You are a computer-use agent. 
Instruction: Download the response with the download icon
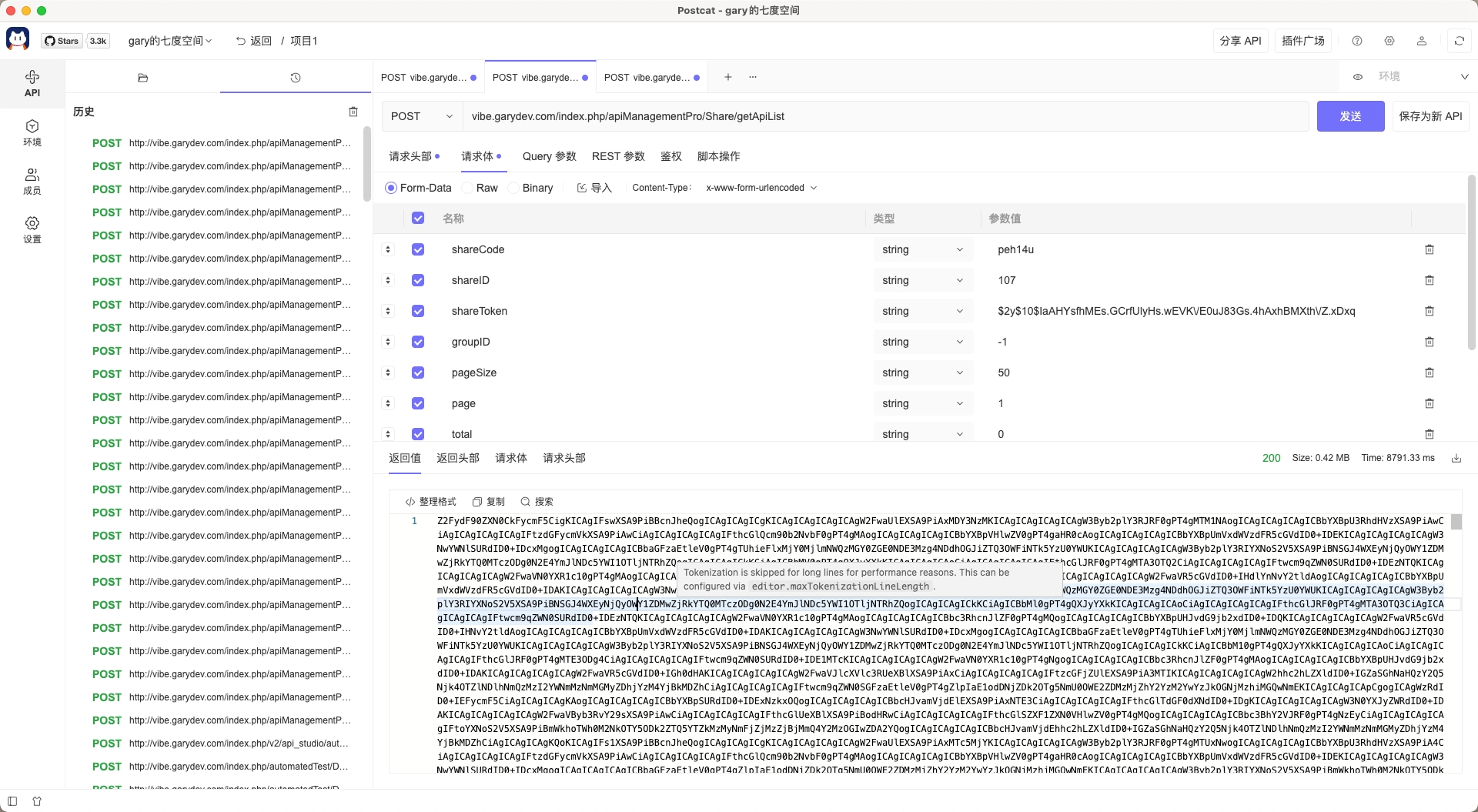point(1456,458)
